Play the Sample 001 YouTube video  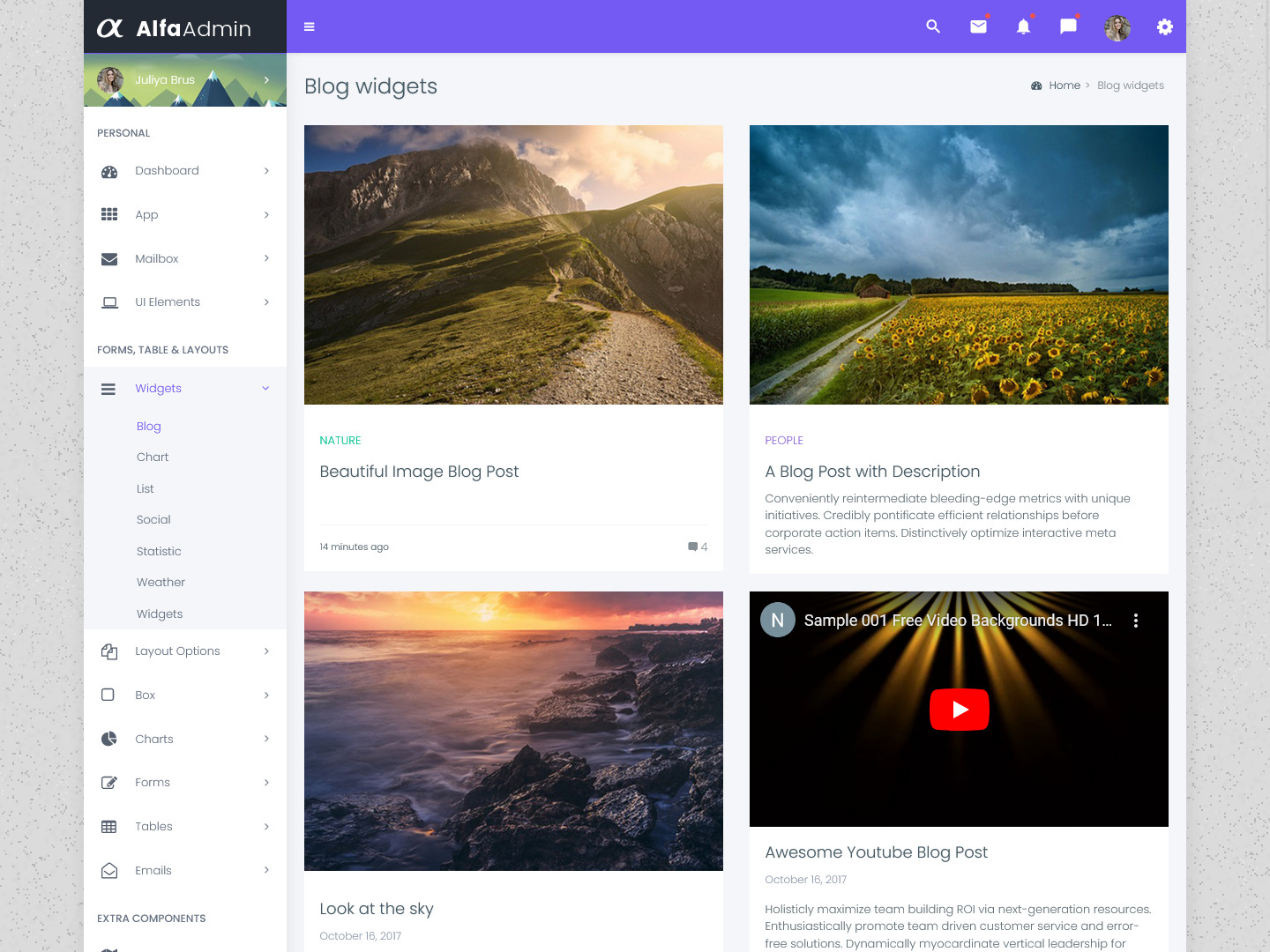coord(960,709)
